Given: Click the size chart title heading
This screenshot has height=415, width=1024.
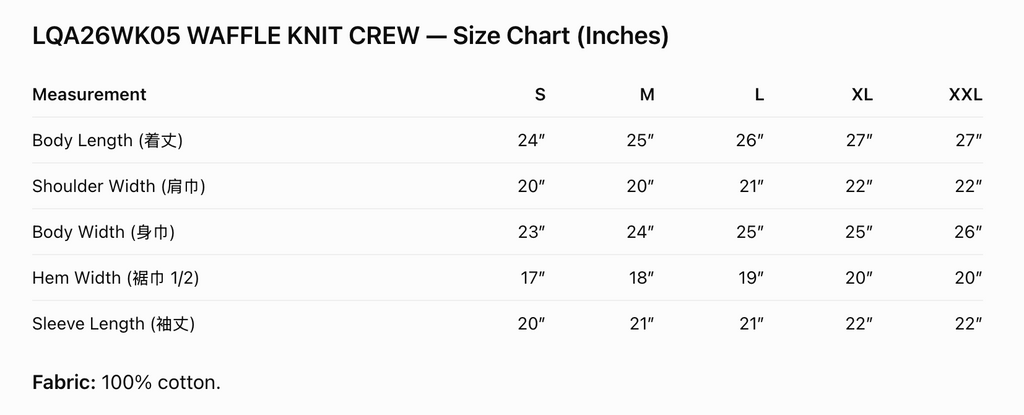Looking at the screenshot, I should coord(350,36).
